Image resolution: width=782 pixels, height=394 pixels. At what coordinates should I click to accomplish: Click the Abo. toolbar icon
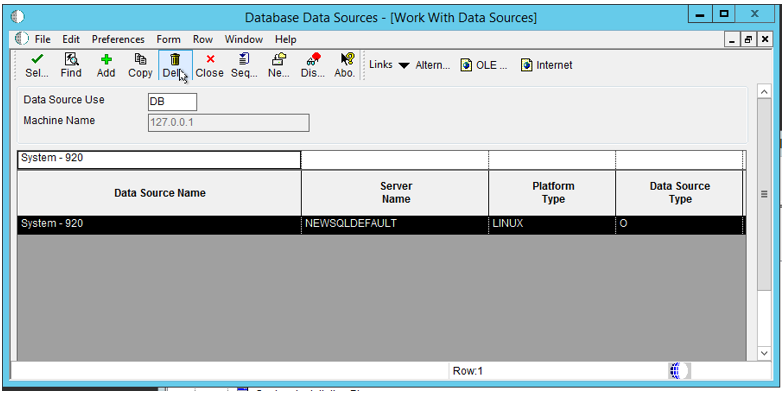pyautogui.click(x=347, y=60)
